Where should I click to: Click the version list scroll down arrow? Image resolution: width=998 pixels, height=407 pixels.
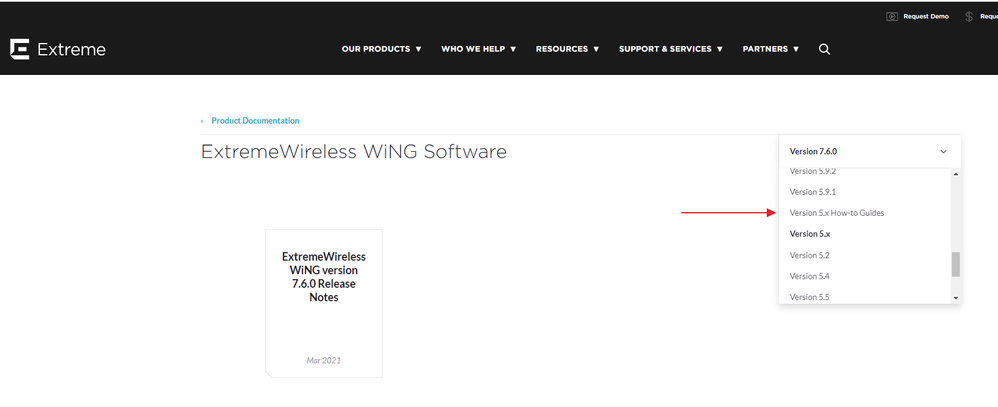tap(956, 297)
